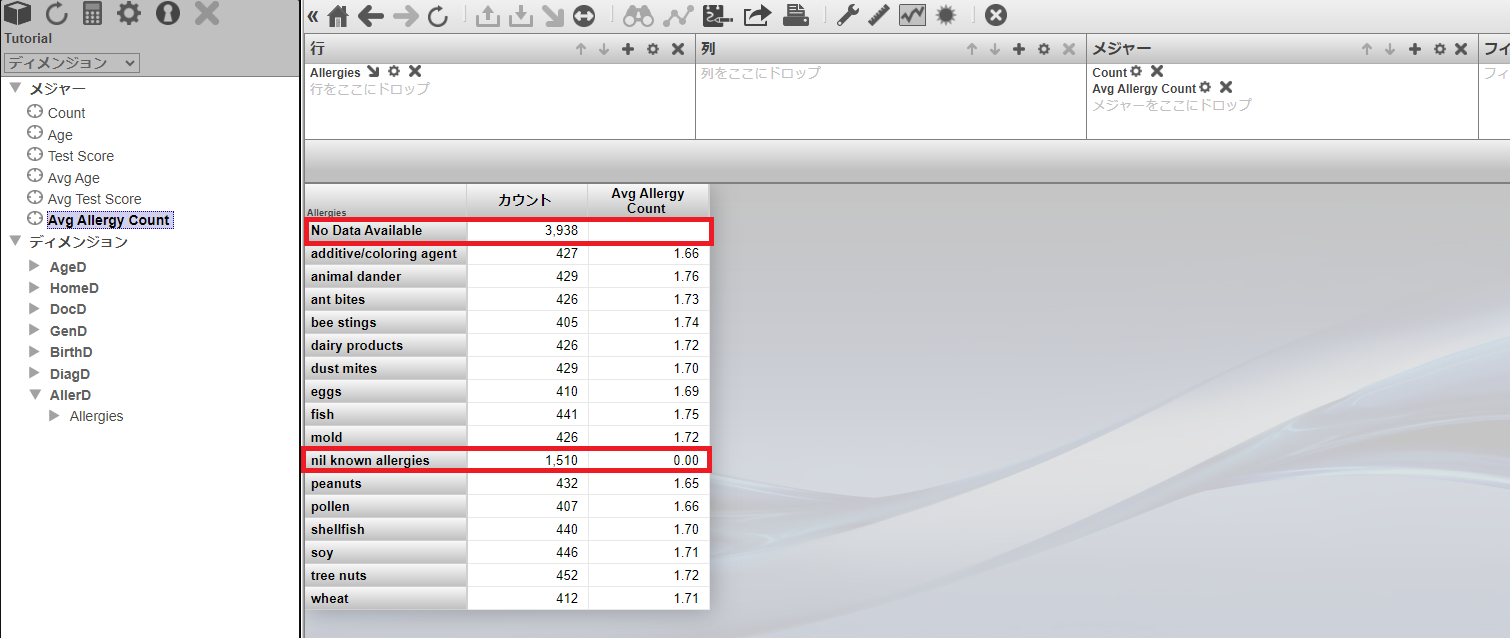Remove Avg Allergy Count from measures box
The image size is (1510, 638).
(1226, 88)
